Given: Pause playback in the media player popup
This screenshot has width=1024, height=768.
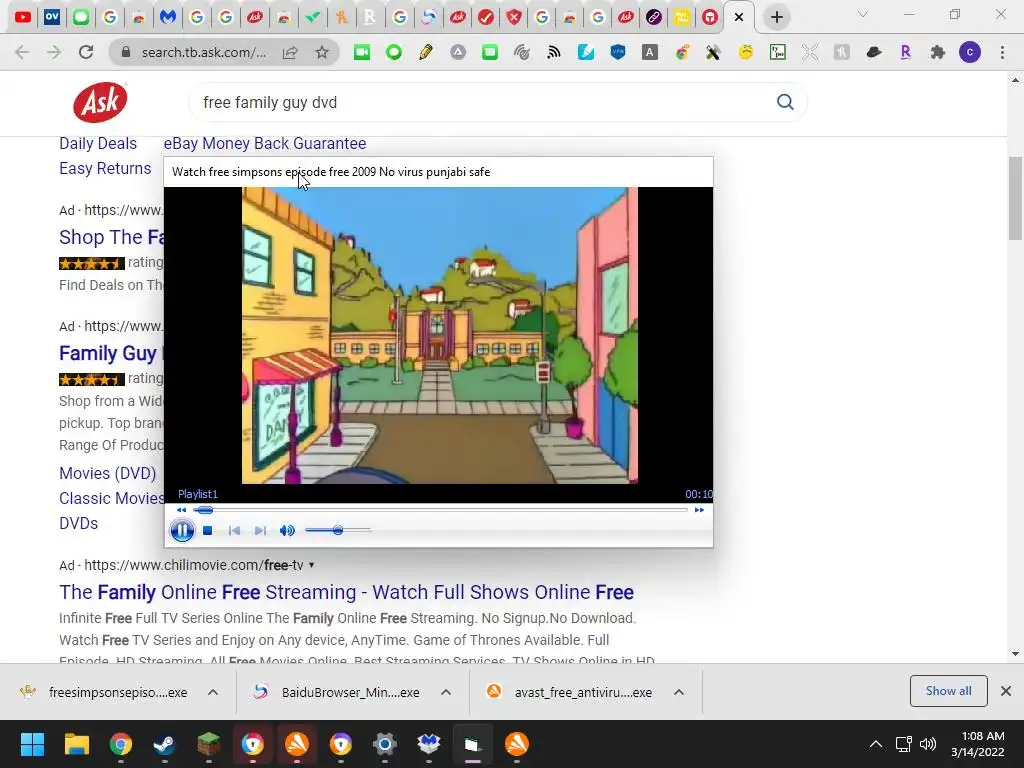Looking at the screenshot, I should (182, 530).
